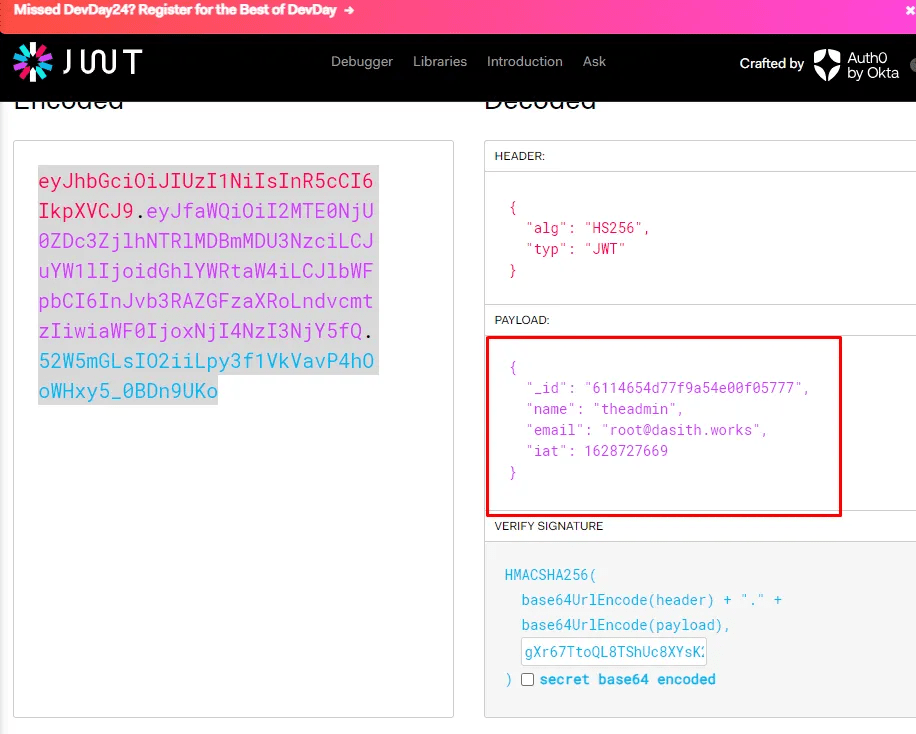The image size is (916, 734).
Task: Dismiss the DevDay banner with the X
Action: click(909, 9)
